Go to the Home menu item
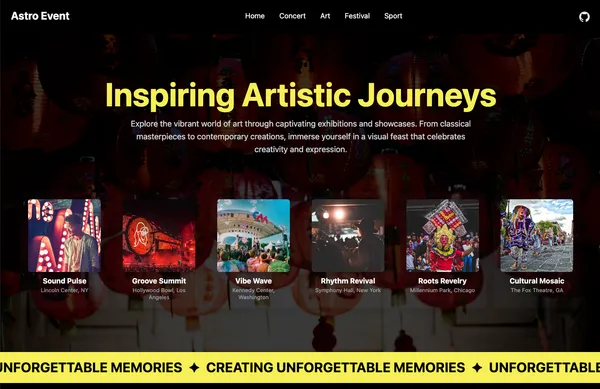Image resolution: width=600 pixels, height=389 pixels. pyautogui.click(x=255, y=16)
